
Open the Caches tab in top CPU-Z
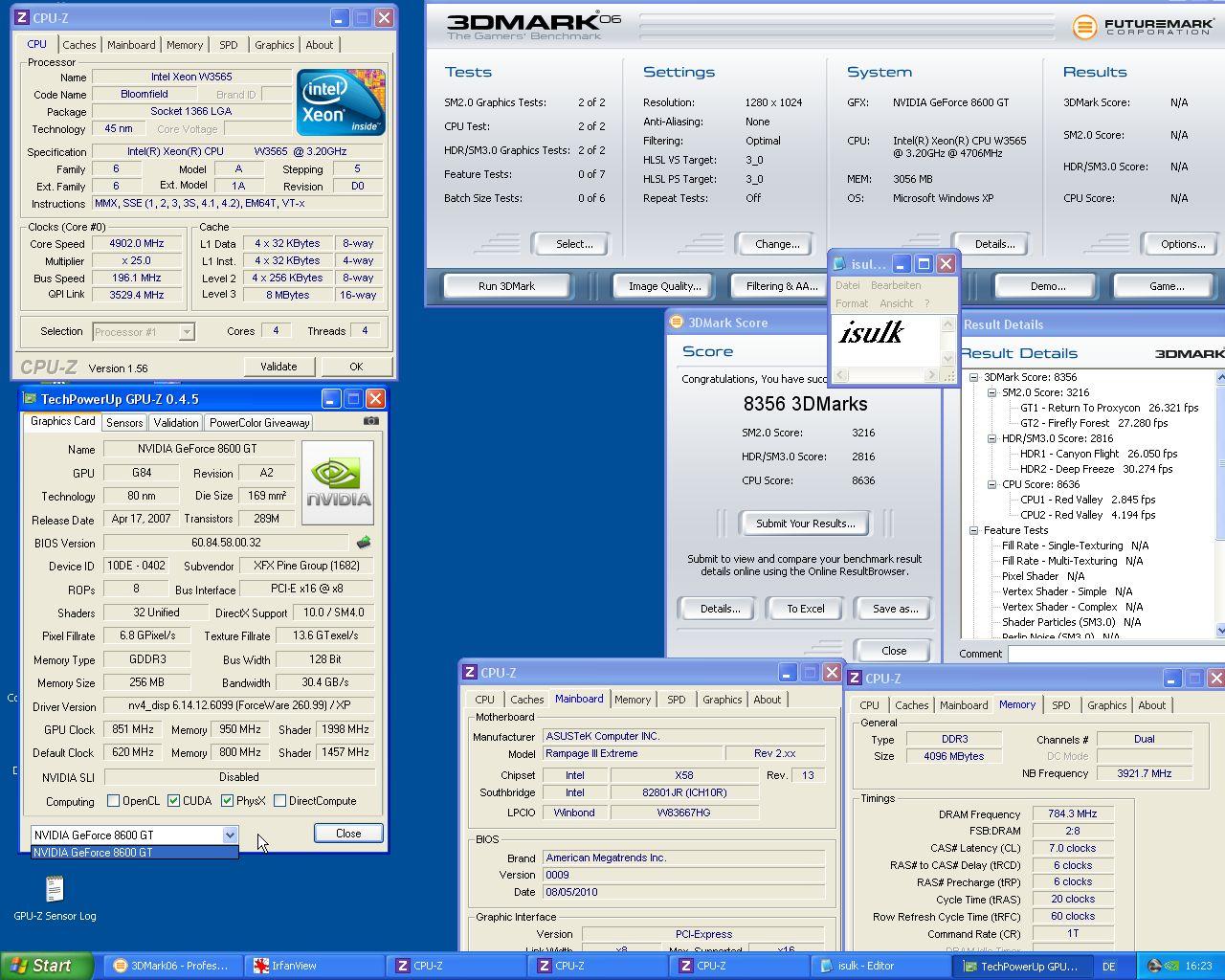click(x=78, y=45)
